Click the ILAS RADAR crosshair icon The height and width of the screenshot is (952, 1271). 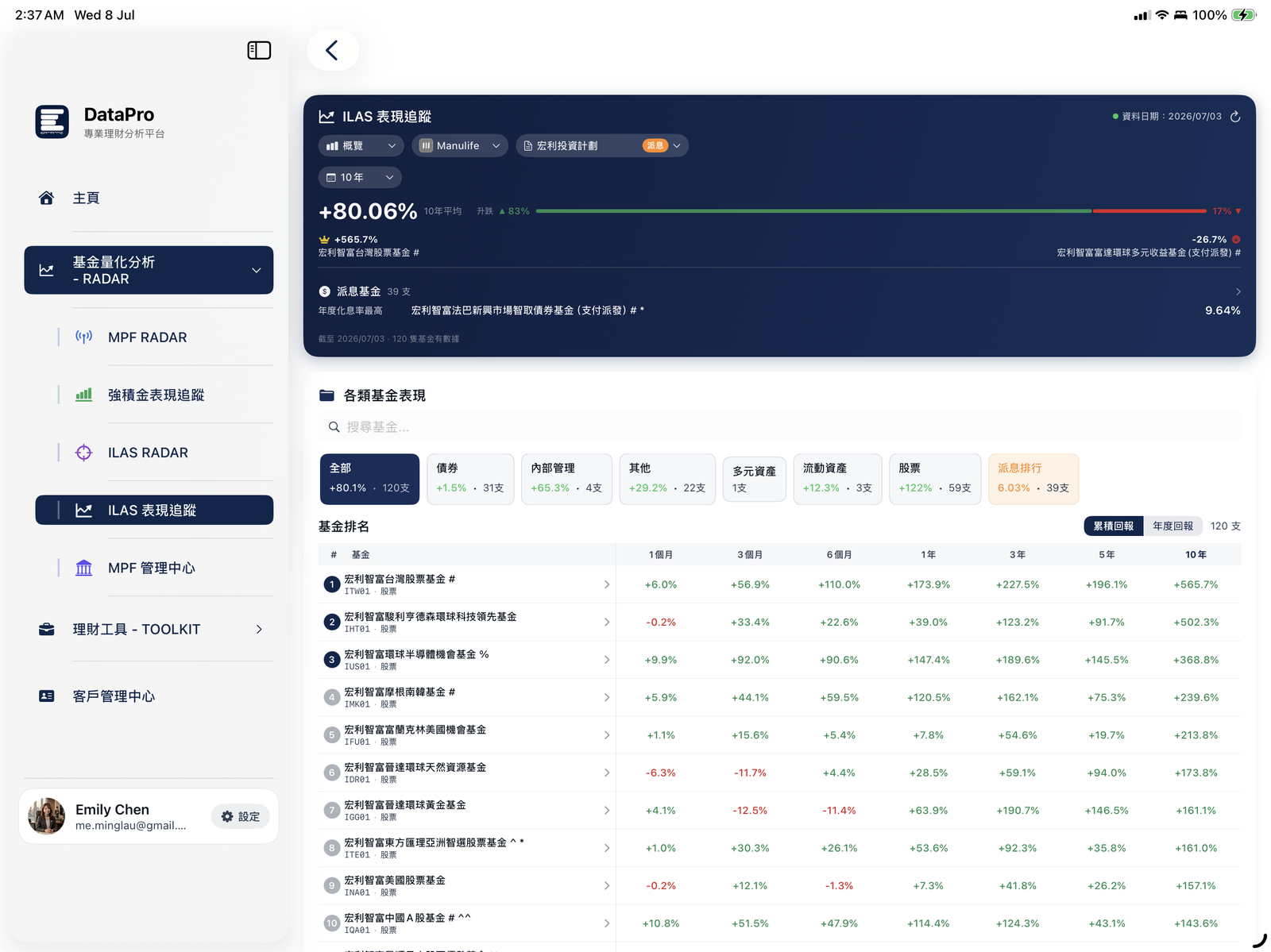pyautogui.click(x=83, y=453)
